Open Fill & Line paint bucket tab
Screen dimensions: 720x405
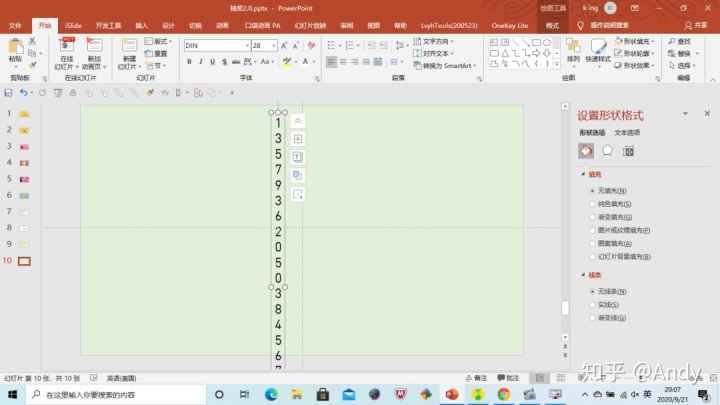(586, 151)
